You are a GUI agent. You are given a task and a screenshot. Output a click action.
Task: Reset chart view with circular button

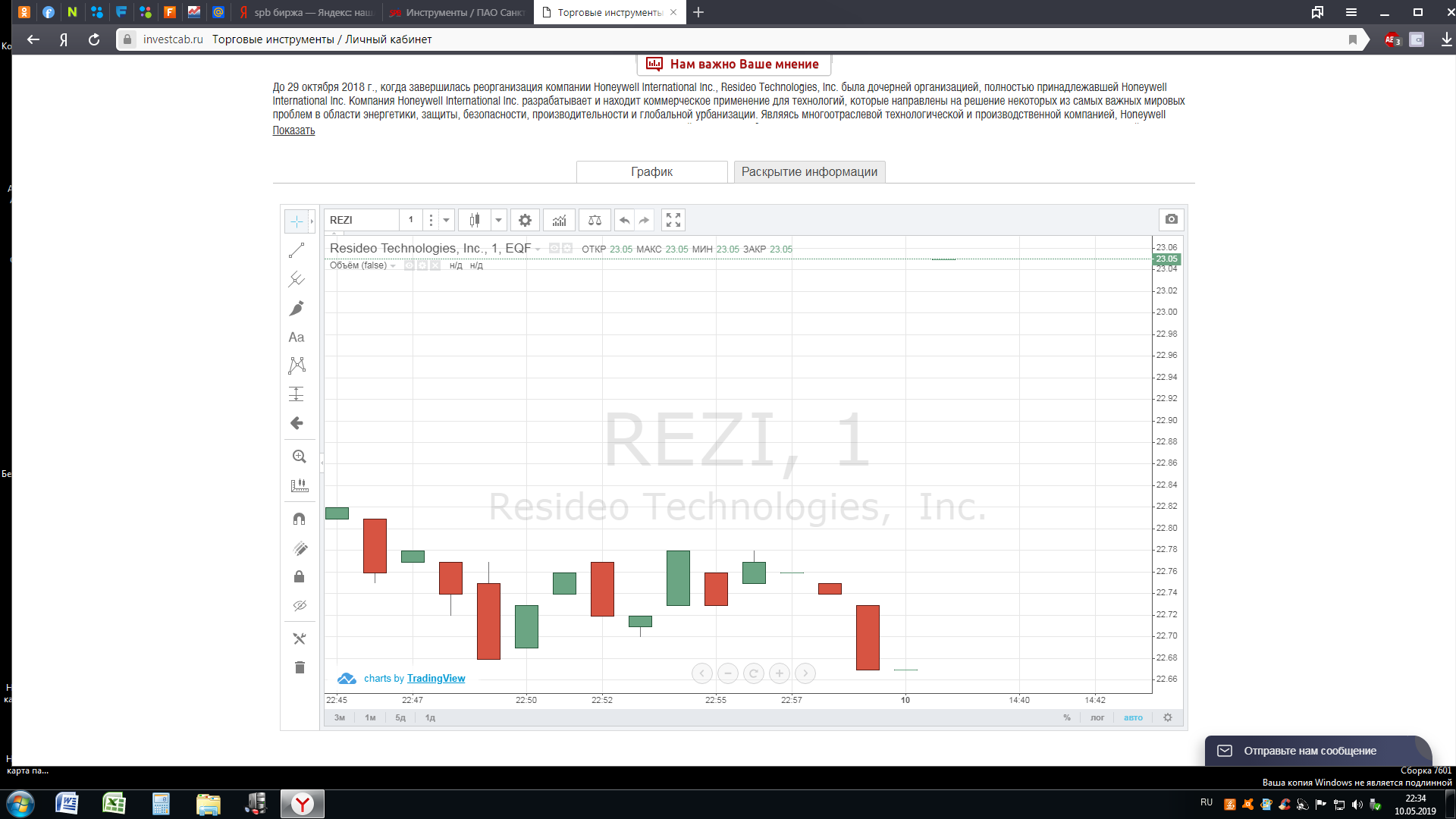click(754, 673)
